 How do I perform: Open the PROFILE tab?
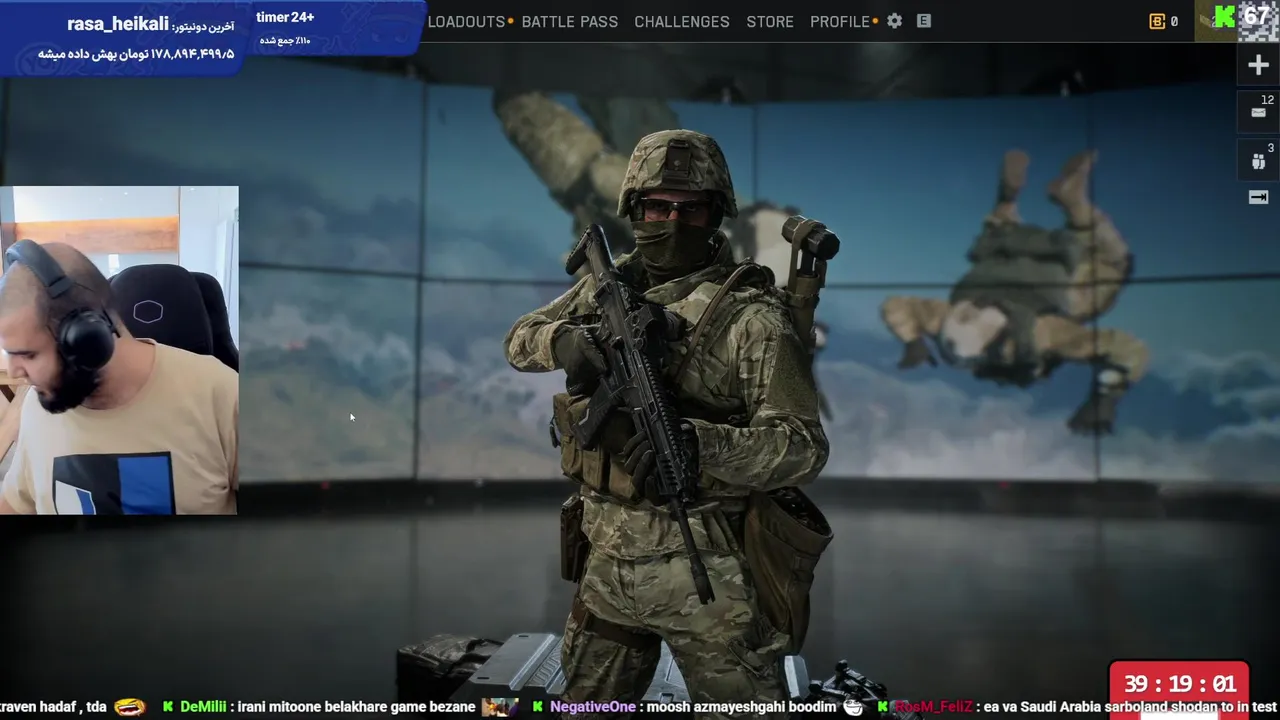pyautogui.click(x=840, y=21)
